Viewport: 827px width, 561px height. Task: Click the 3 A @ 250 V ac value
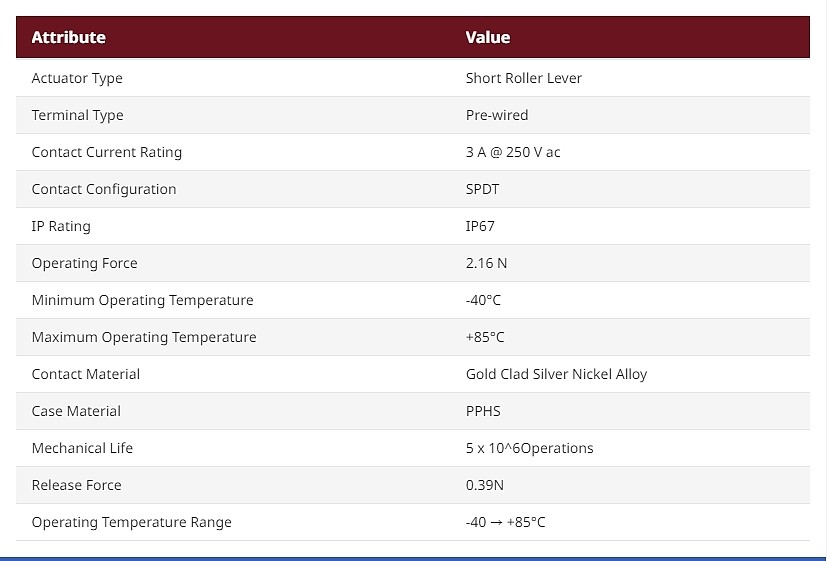click(x=513, y=152)
